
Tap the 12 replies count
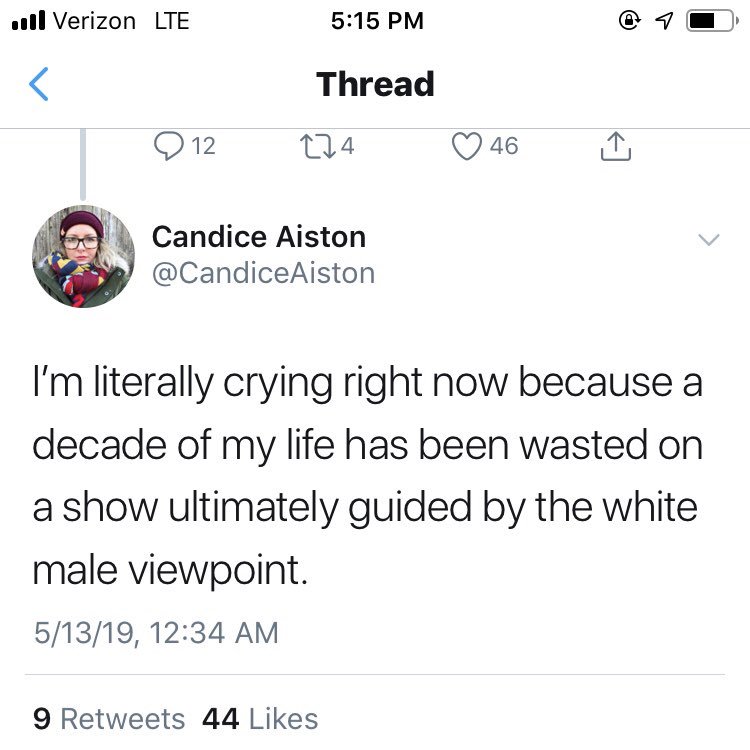(x=203, y=146)
